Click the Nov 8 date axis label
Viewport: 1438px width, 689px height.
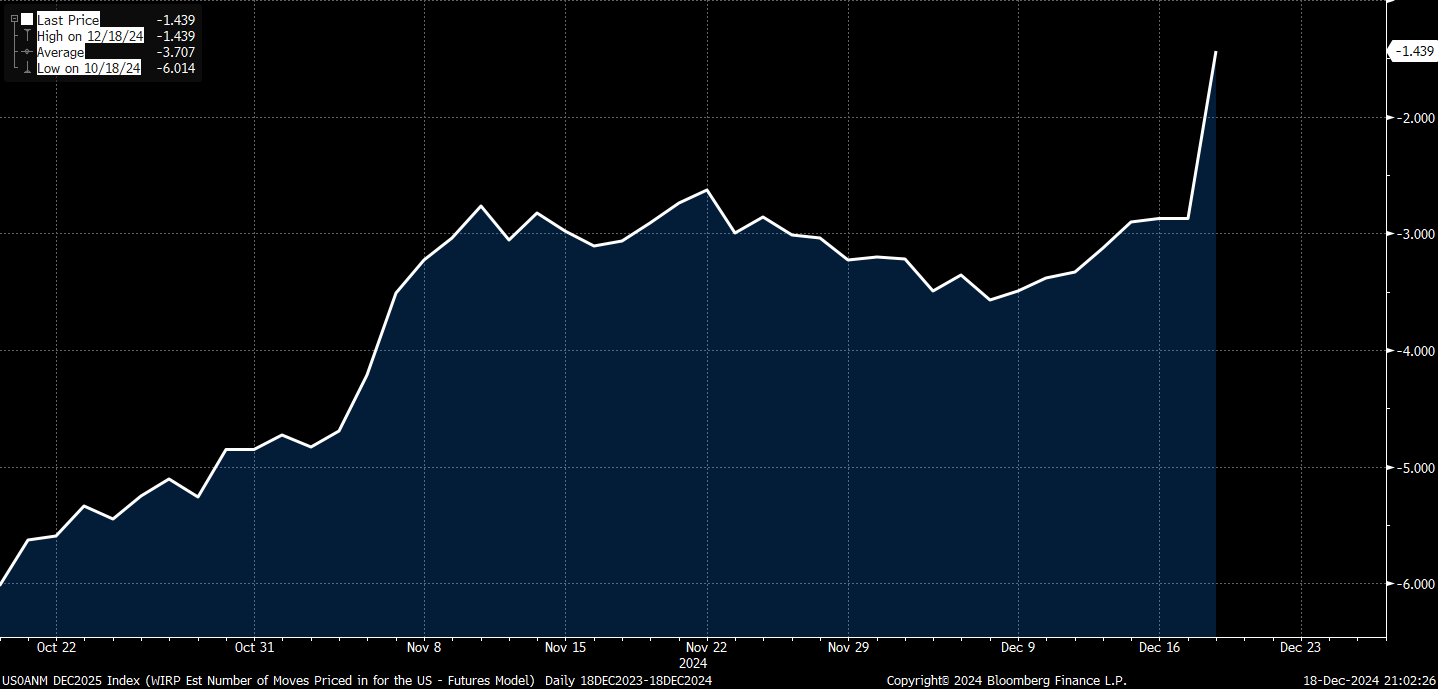[x=424, y=647]
